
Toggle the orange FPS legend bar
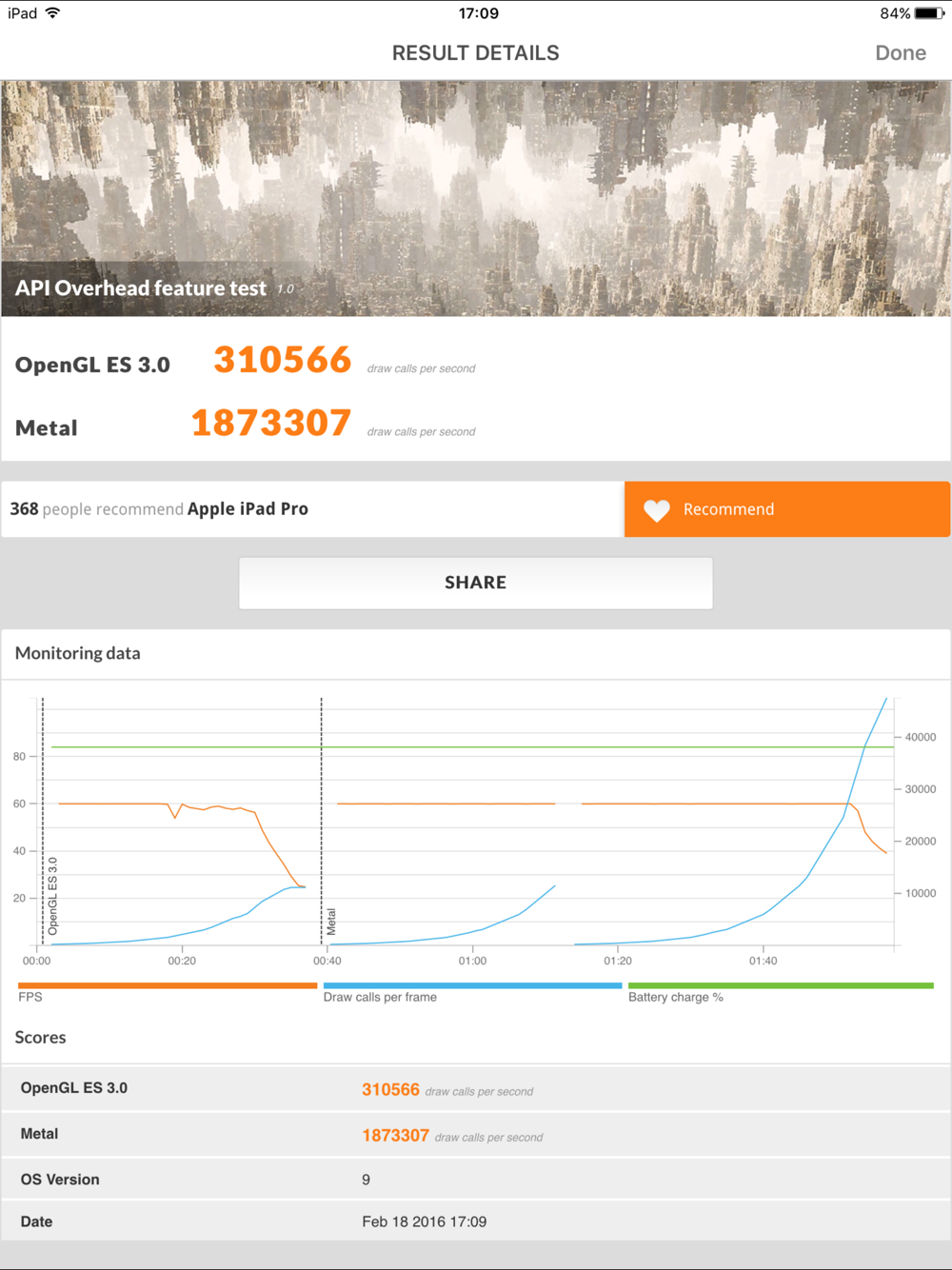click(x=168, y=985)
